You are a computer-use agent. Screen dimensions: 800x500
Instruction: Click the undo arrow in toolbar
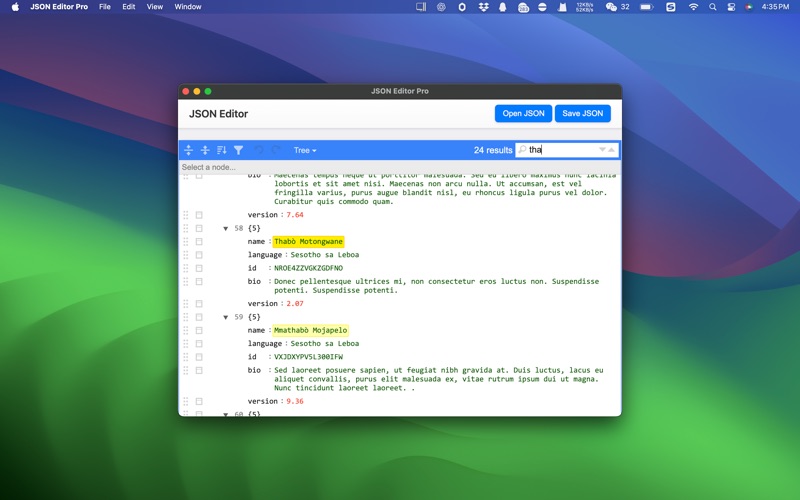coord(259,150)
